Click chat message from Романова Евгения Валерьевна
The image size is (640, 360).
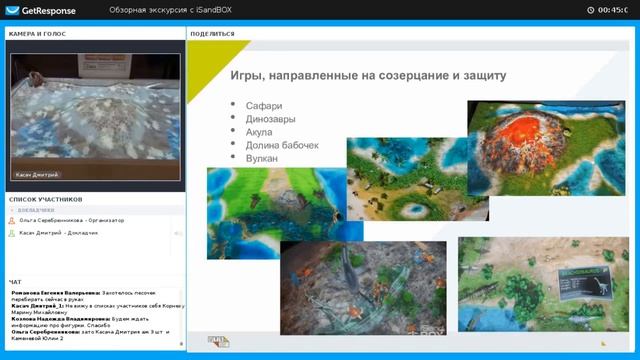coord(83,296)
